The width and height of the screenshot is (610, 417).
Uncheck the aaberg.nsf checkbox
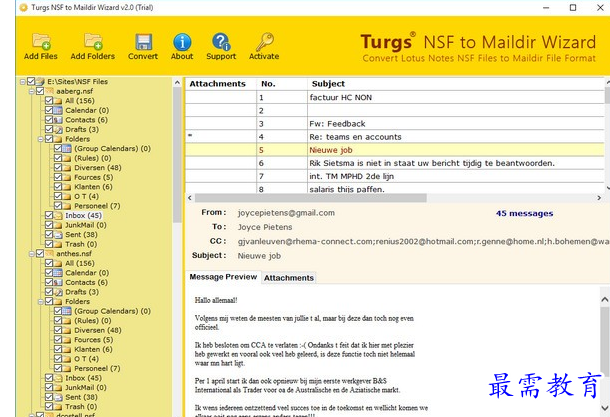(x=40, y=91)
